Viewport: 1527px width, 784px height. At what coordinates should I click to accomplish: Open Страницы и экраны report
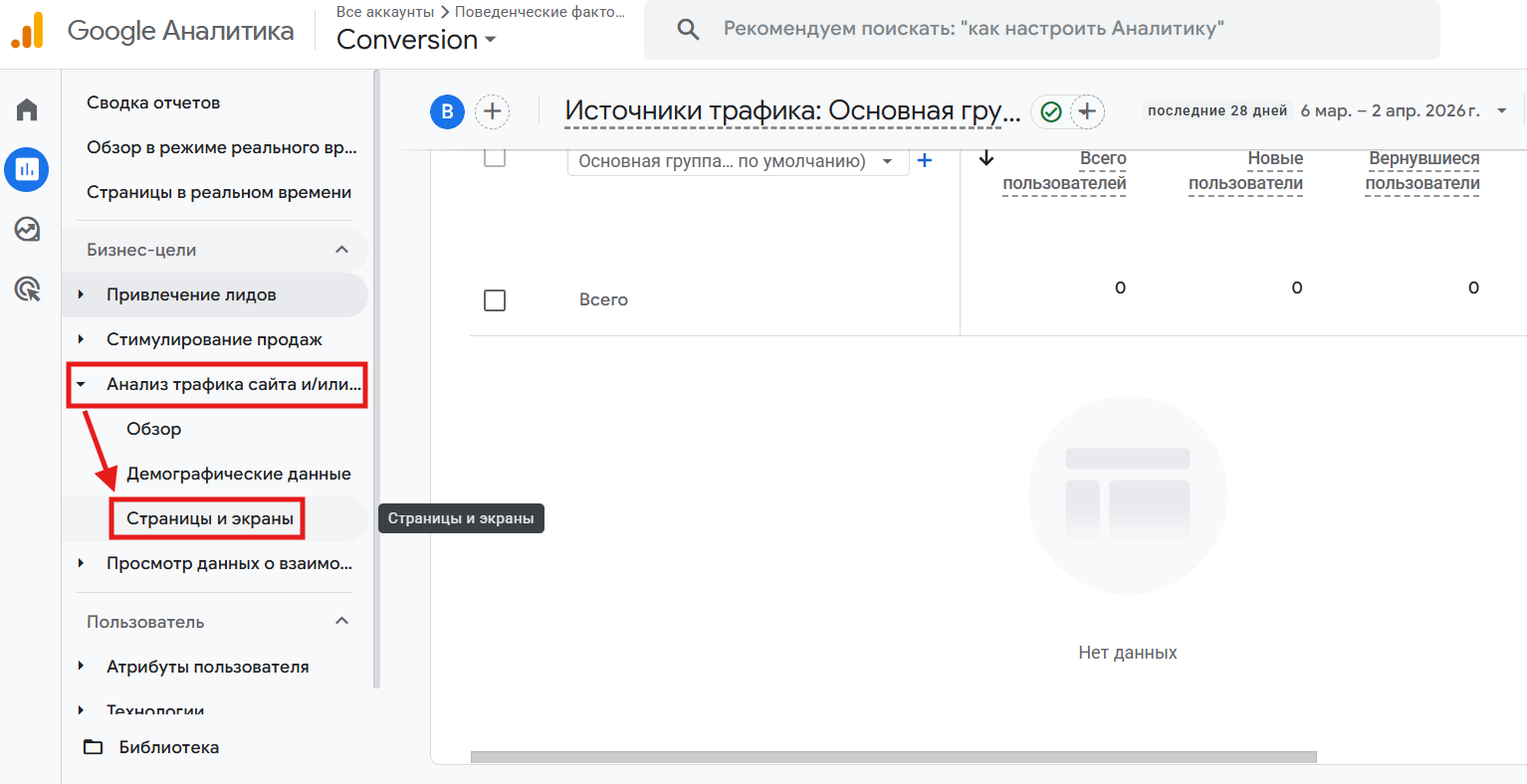click(206, 517)
